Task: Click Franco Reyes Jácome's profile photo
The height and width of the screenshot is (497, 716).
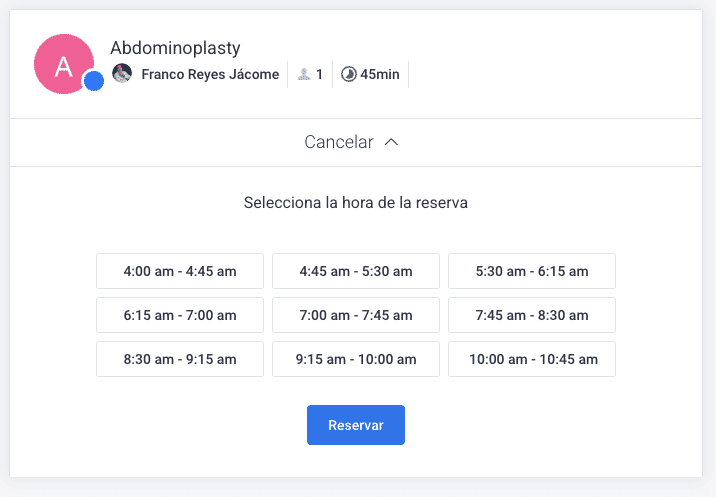Action: (122, 74)
